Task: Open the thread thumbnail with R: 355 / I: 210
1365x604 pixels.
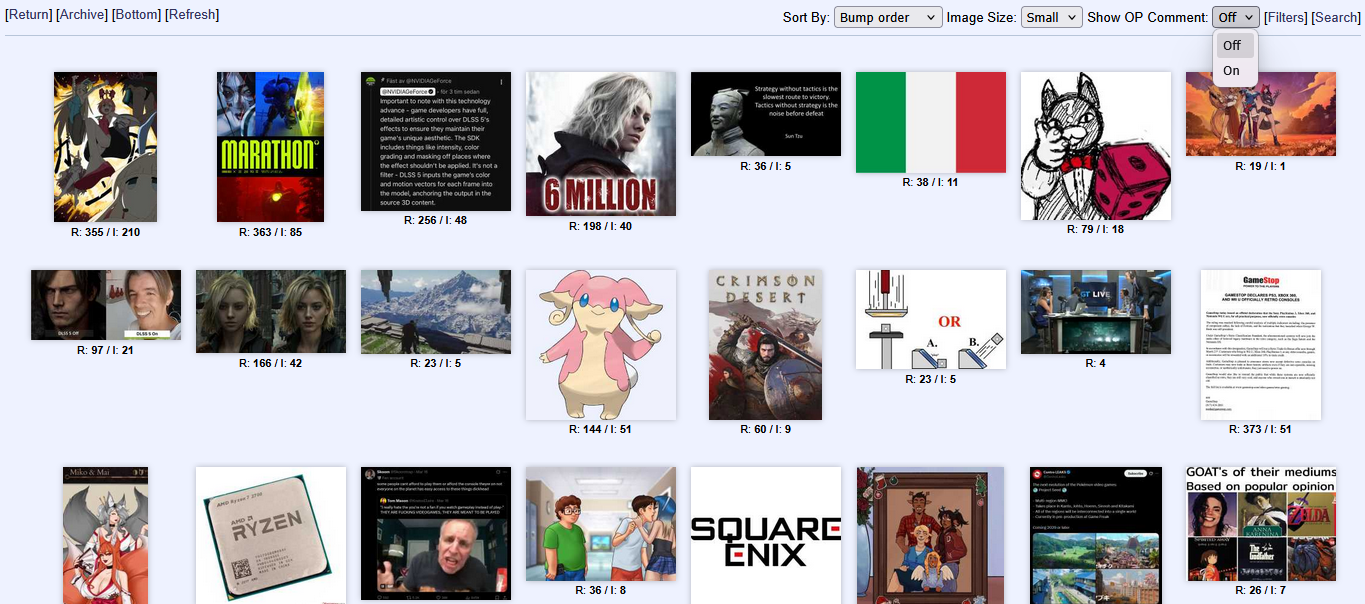Action: coord(106,147)
